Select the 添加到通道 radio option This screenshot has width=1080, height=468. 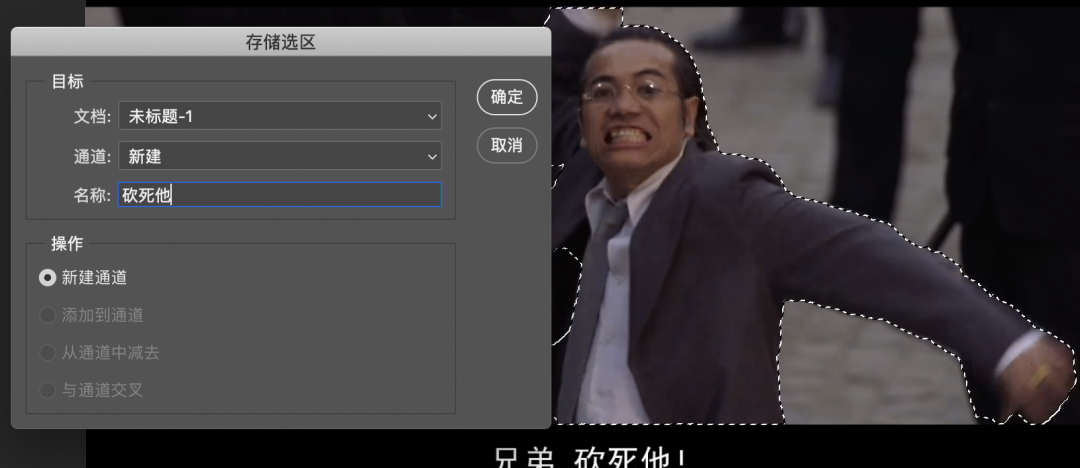48,315
